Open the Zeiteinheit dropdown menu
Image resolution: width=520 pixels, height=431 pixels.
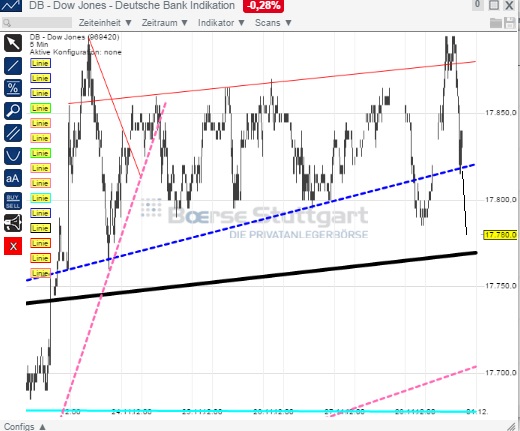point(105,23)
